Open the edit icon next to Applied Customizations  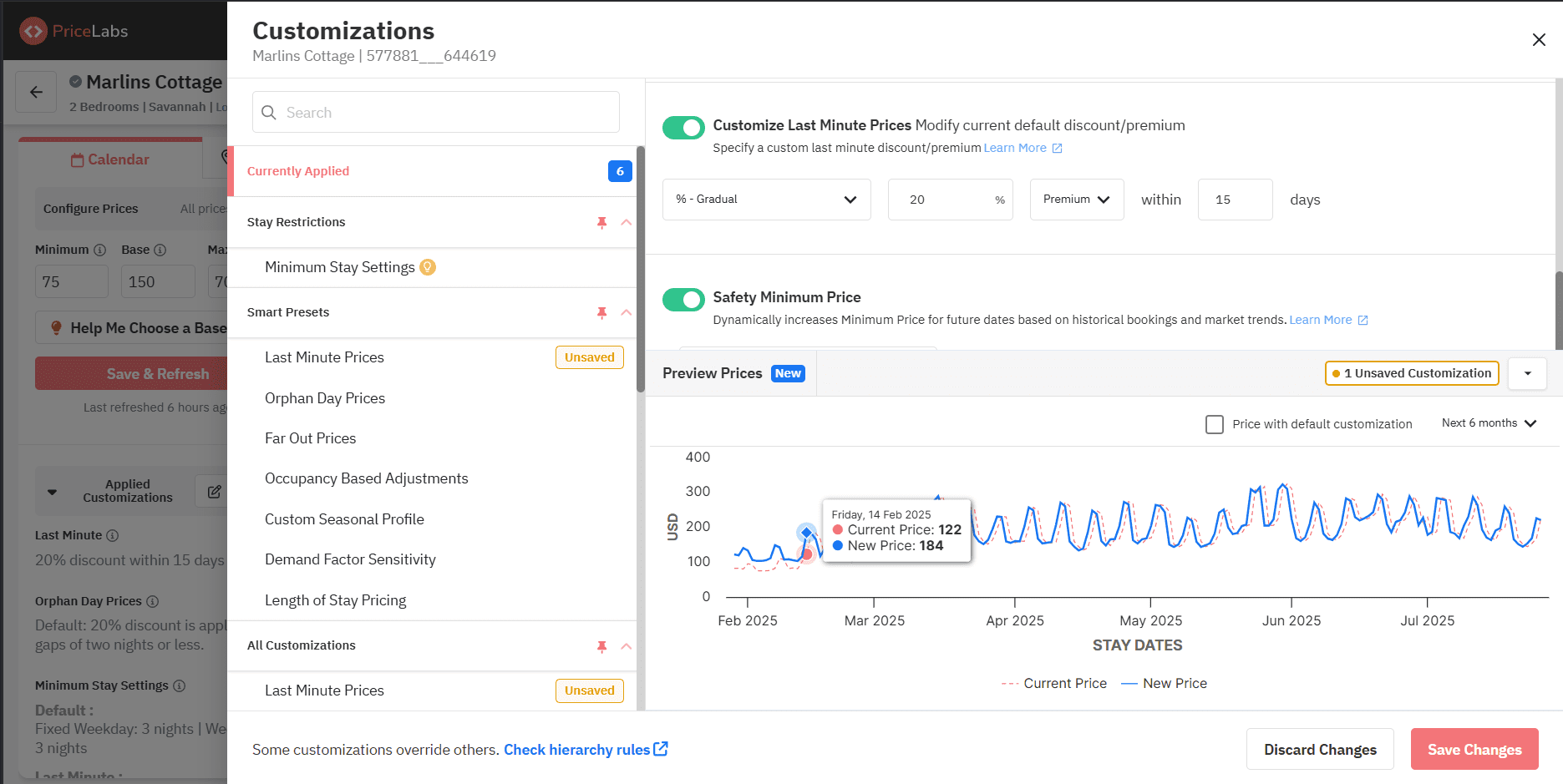click(213, 491)
